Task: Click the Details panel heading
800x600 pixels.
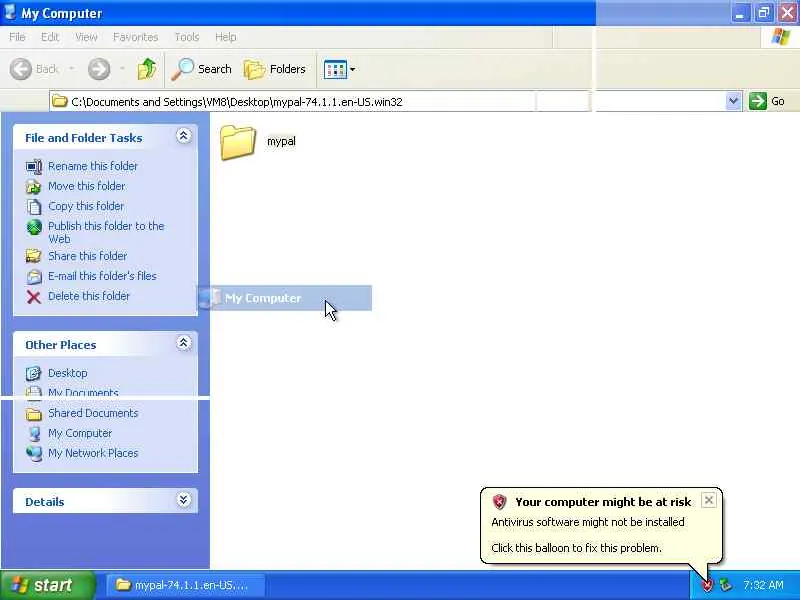Action: [45, 502]
